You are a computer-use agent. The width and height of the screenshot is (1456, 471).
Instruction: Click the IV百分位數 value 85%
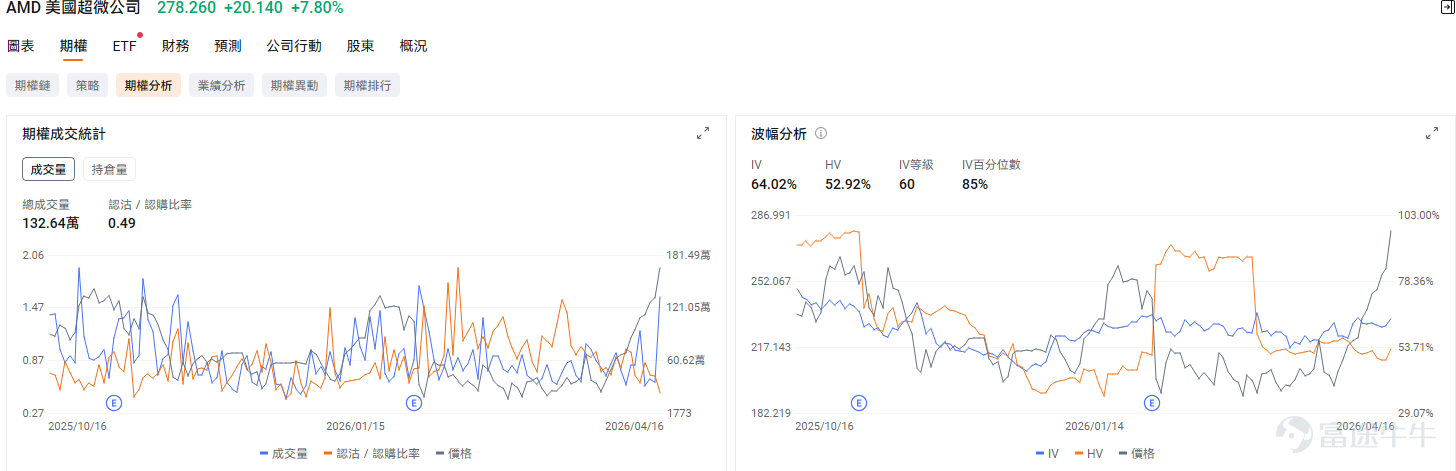pyautogui.click(x=975, y=184)
